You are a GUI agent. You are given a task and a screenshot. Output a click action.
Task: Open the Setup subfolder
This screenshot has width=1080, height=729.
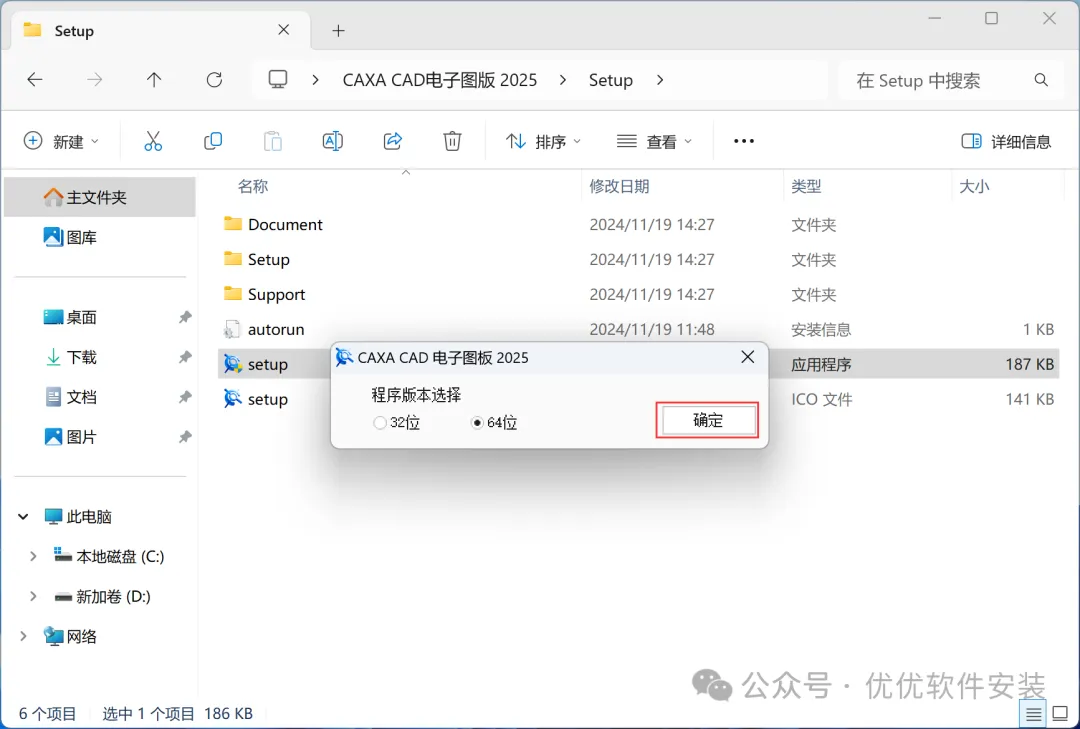[x=269, y=260]
